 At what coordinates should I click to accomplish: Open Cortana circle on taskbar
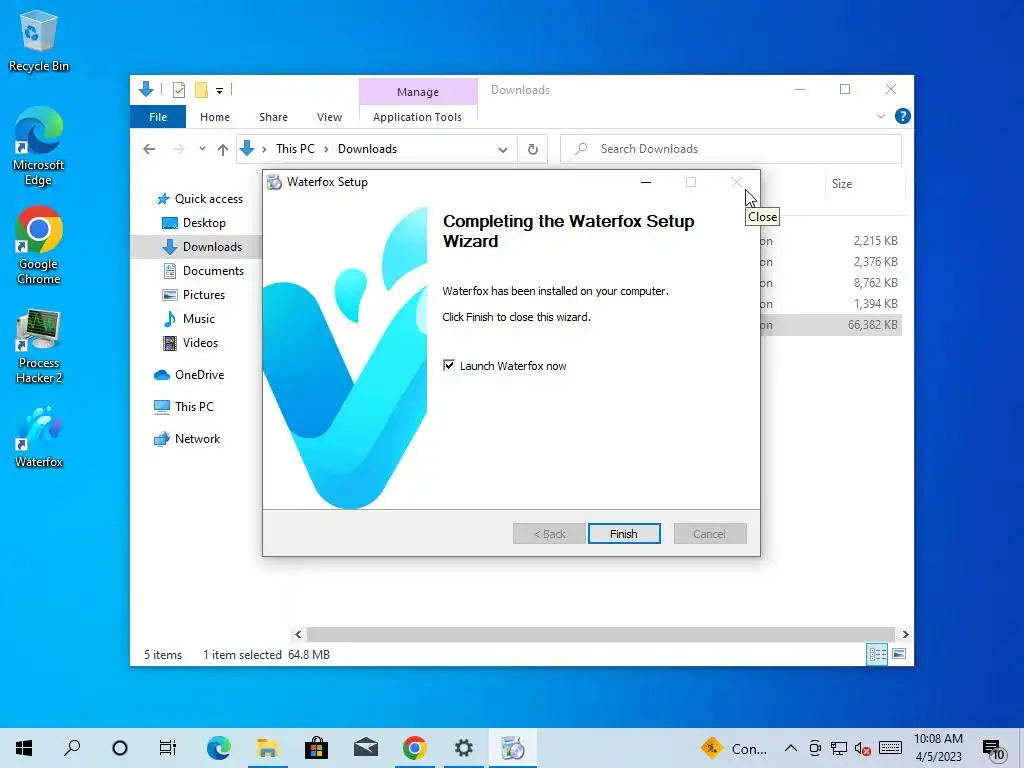(x=120, y=748)
